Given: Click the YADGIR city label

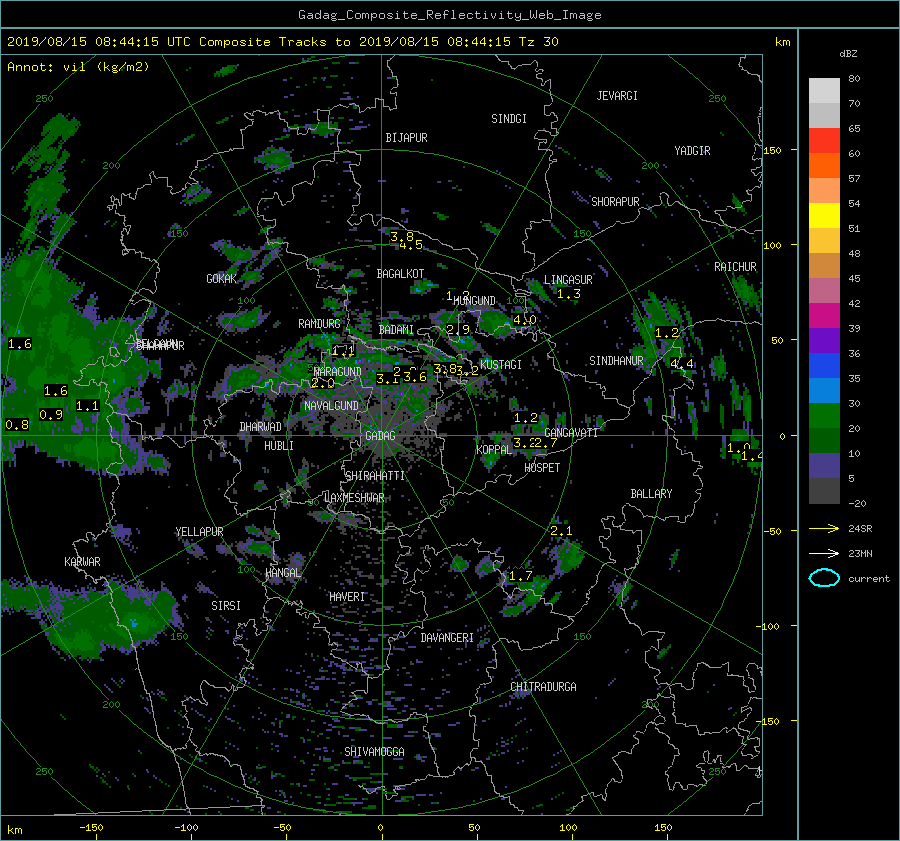Looking at the screenshot, I should 692,151.
